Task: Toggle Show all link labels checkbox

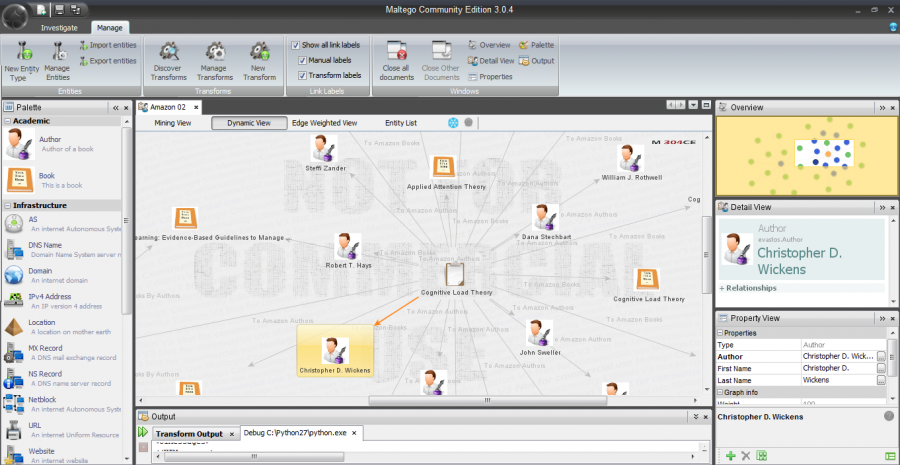Action: 296,45
